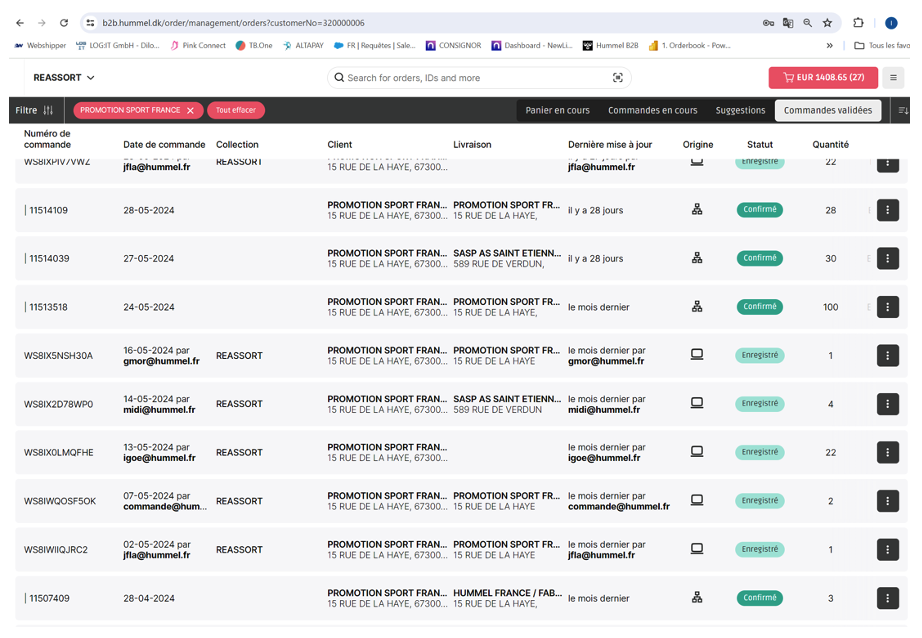The image size is (922, 638).
Task: Click the Confirmé status of order 11507409
Action: (x=760, y=597)
